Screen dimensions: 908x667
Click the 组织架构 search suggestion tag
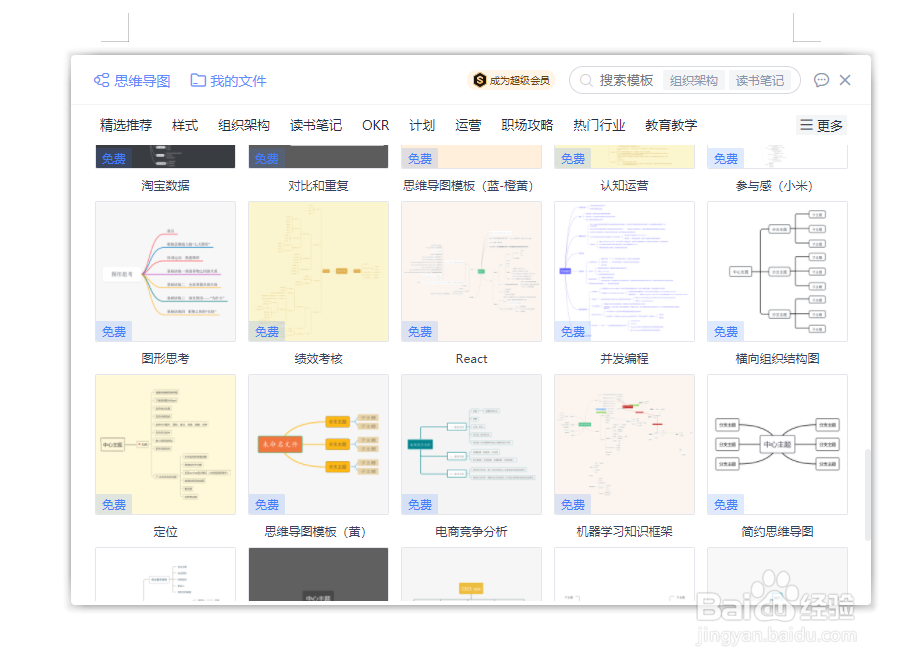click(694, 80)
